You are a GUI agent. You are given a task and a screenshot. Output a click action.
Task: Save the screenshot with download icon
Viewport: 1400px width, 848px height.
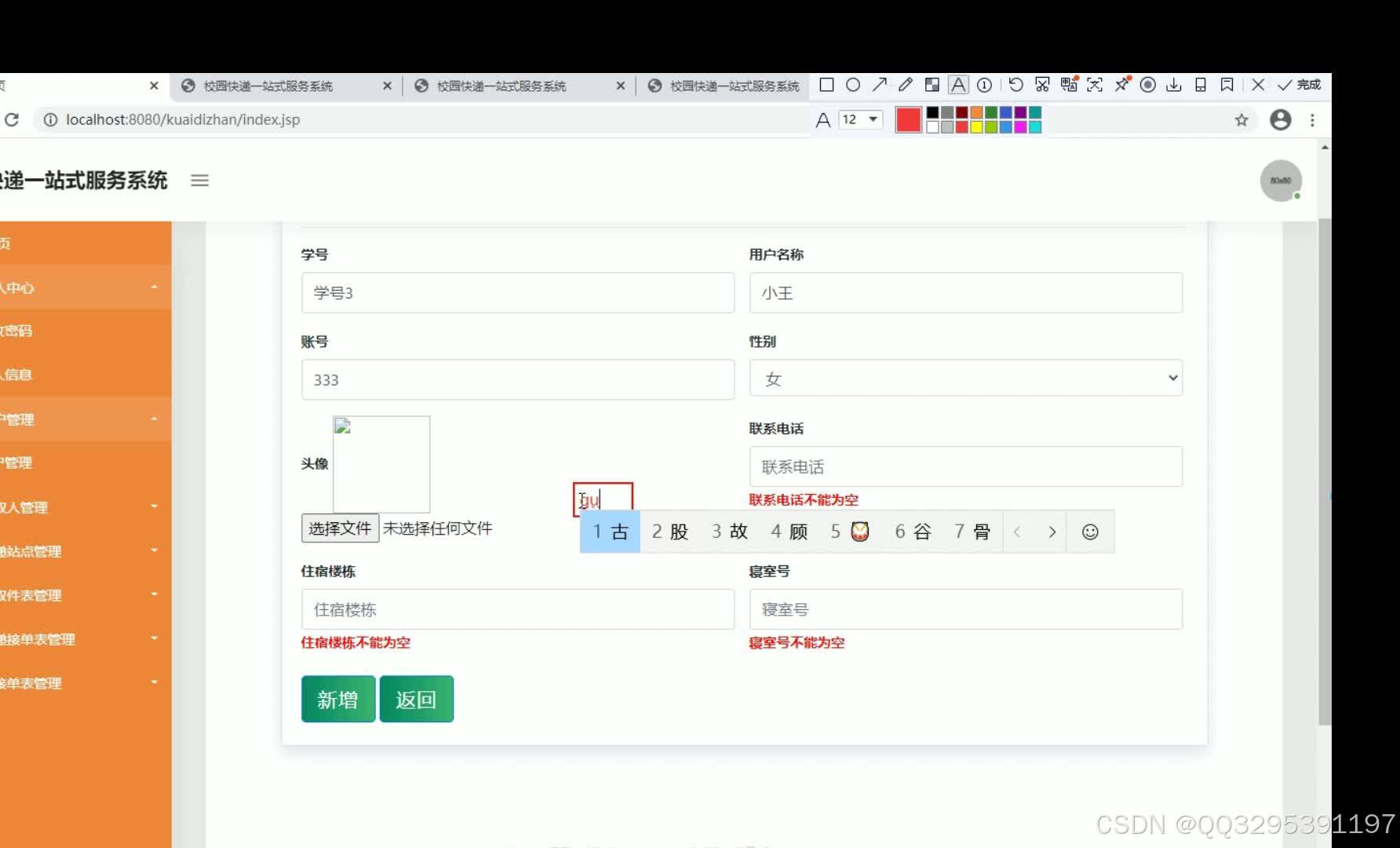click(x=1174, y=85)
